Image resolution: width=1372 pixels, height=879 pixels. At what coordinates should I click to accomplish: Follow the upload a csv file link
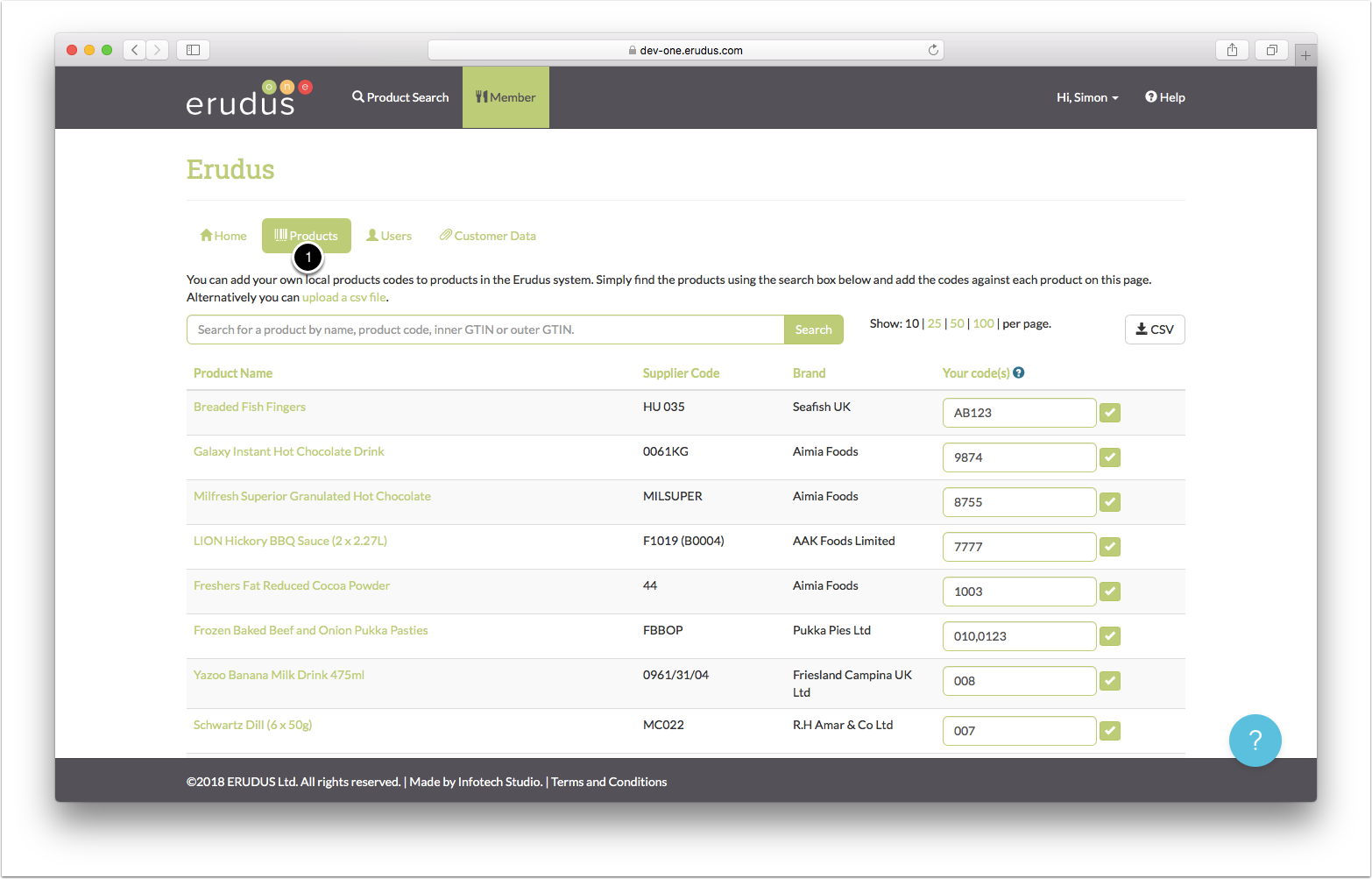(x=344, y=297)
